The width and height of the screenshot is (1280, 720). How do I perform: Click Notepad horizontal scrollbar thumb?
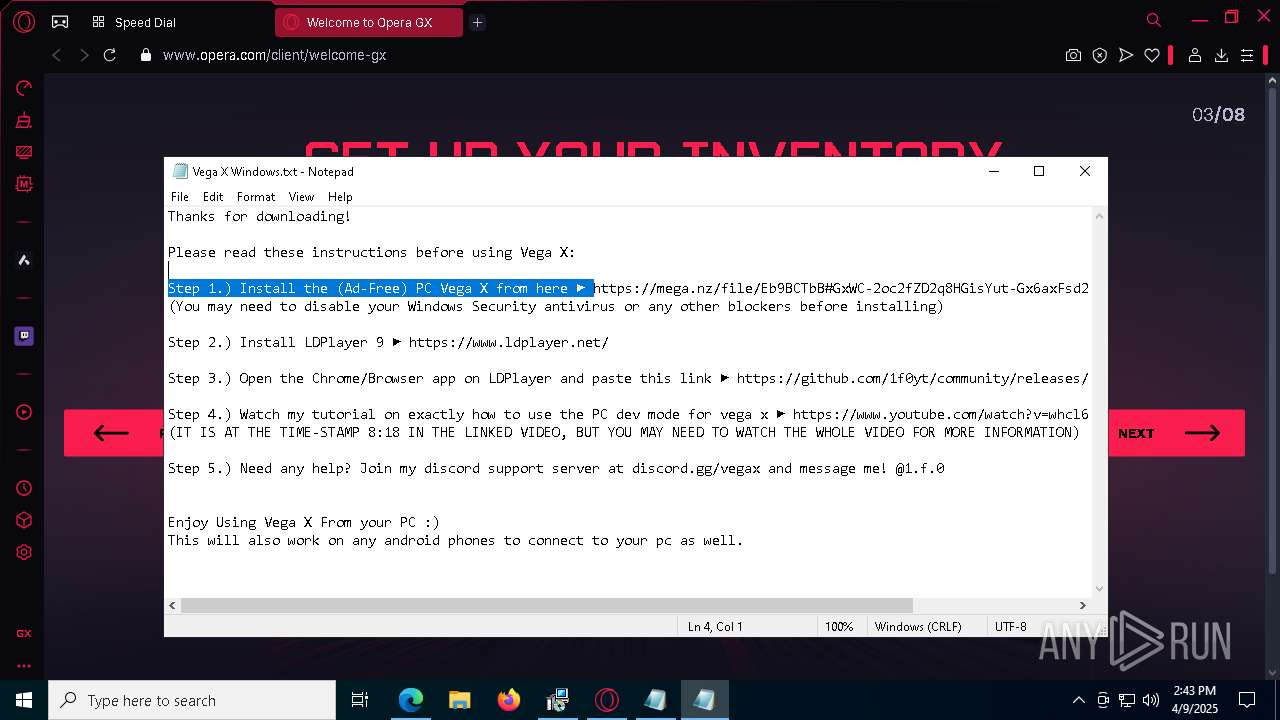point(546,605)
